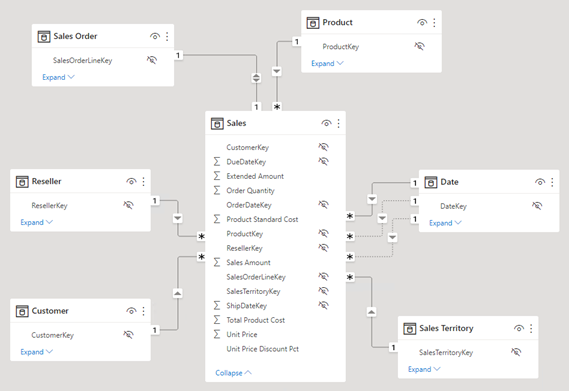The width and height of the screenshot is (569, 391).
Task: Expand the Product table fields
Action: click(x=327, y=63)
